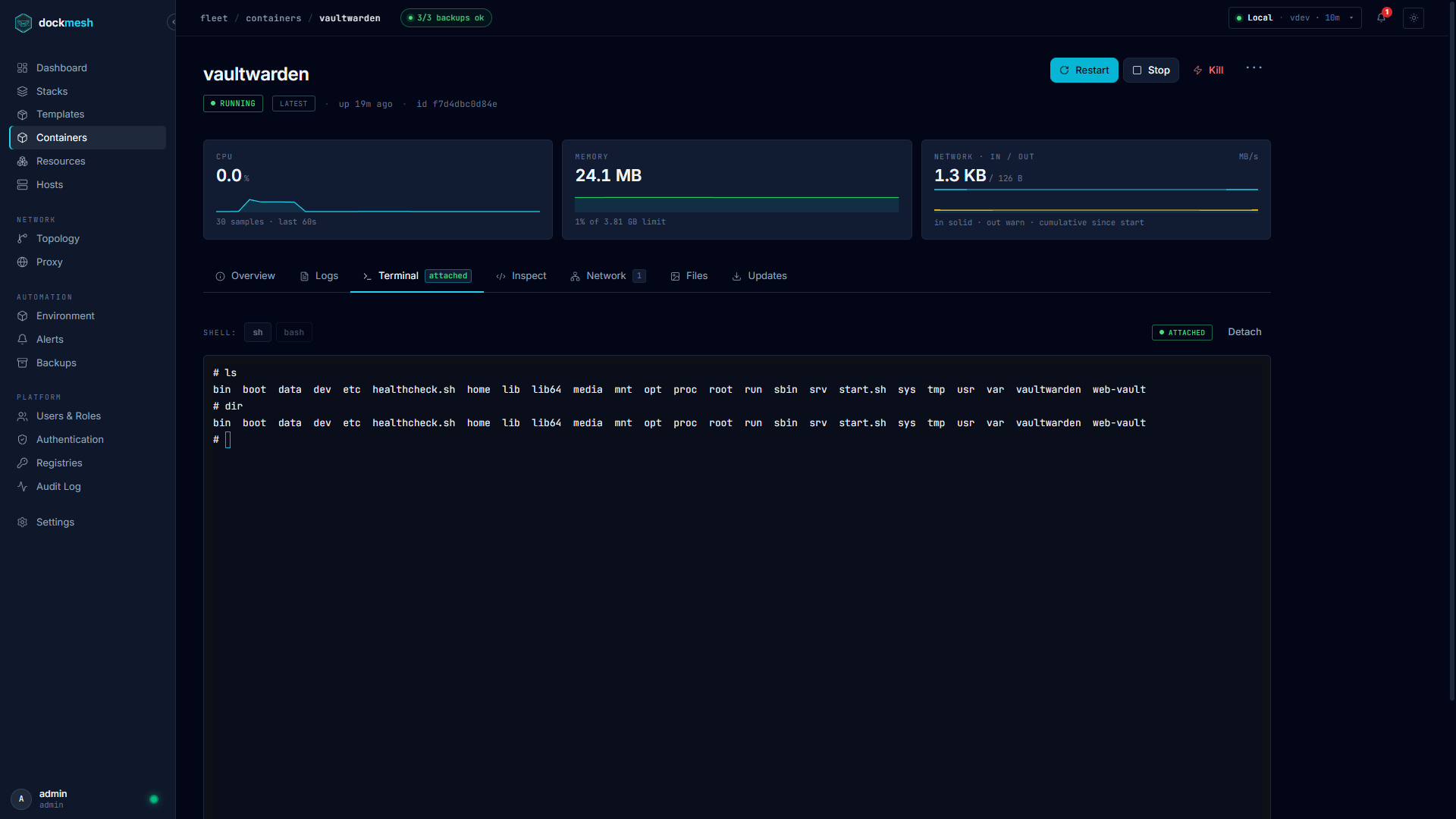Click 'up 19m ago' uptime text
Image resolution: width=1456 pixels, height=819 pixels.
[366, 104]
